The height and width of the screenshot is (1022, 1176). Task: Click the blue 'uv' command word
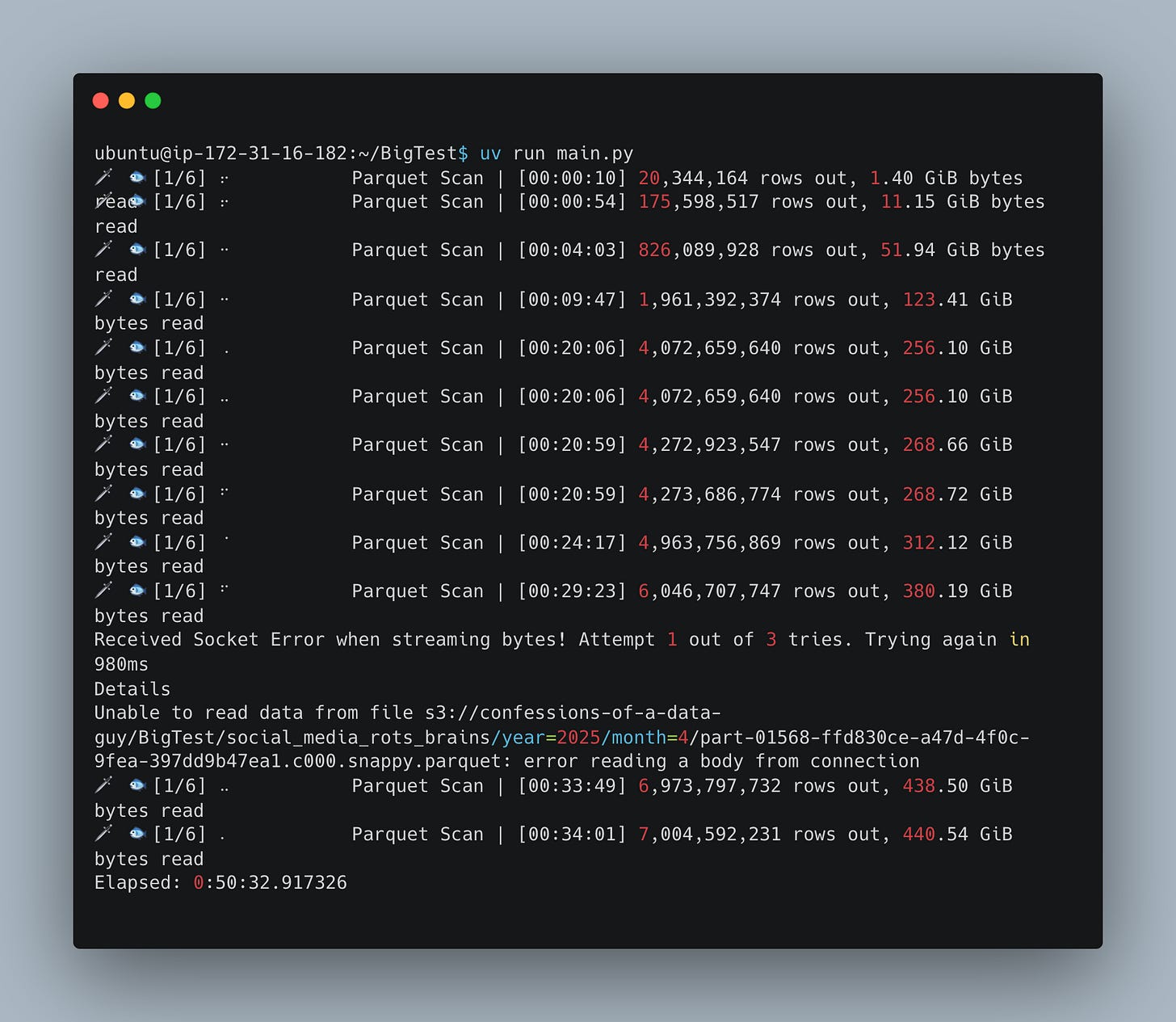pyautogui.click(x=490, y=154)
